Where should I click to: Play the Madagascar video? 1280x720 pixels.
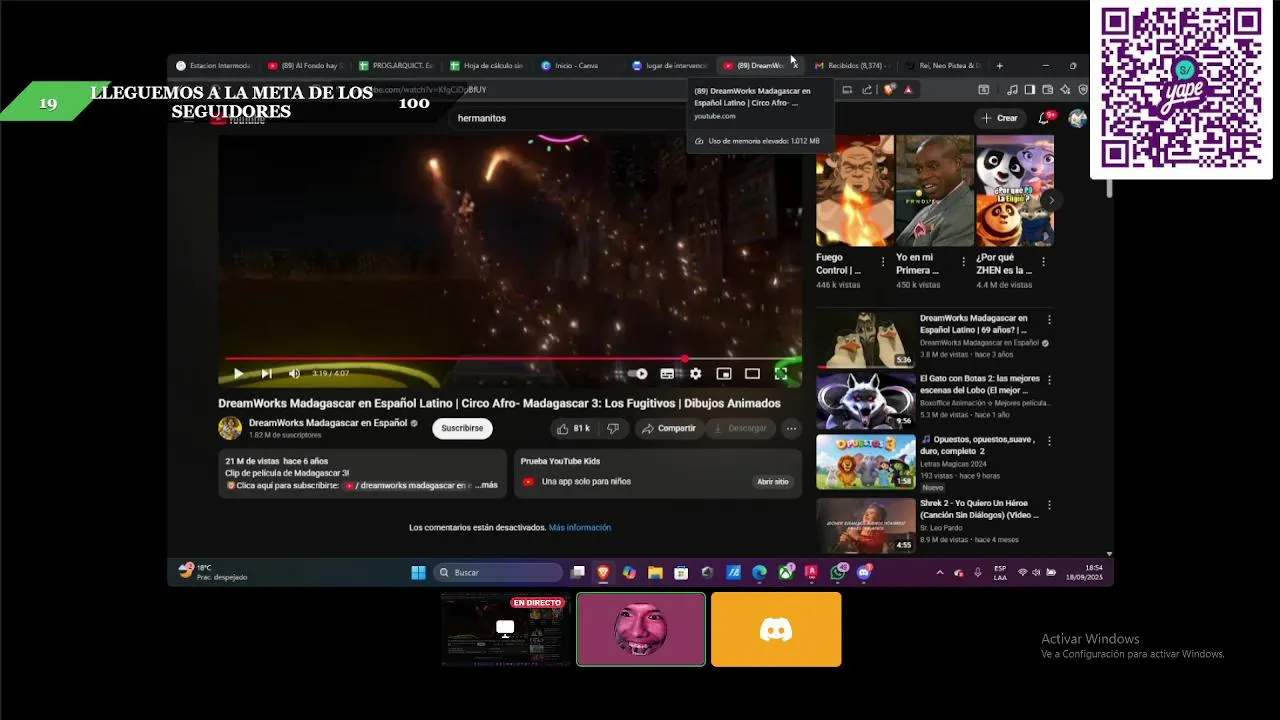pos(238,373)
